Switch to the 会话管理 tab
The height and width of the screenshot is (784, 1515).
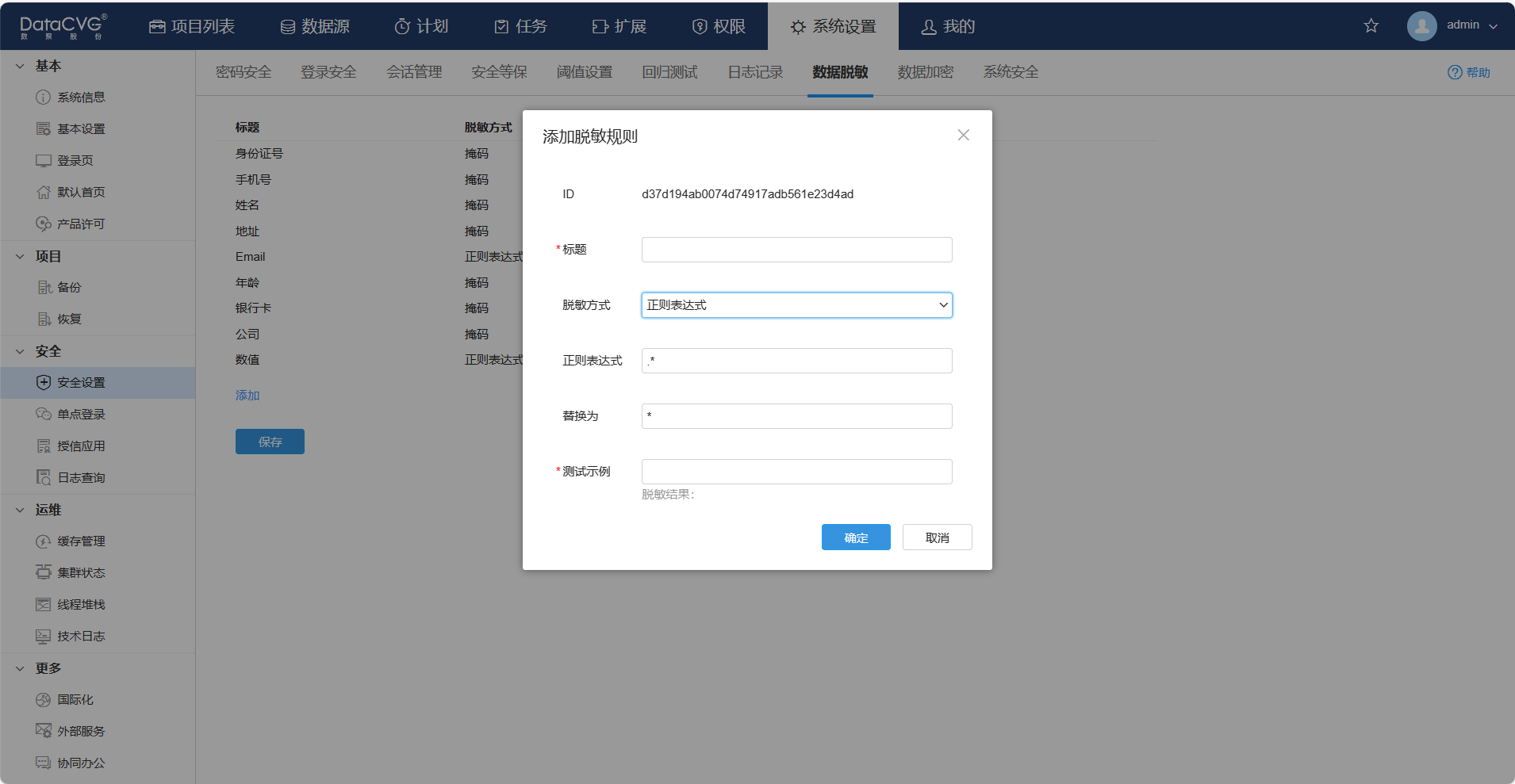(414, 72)
